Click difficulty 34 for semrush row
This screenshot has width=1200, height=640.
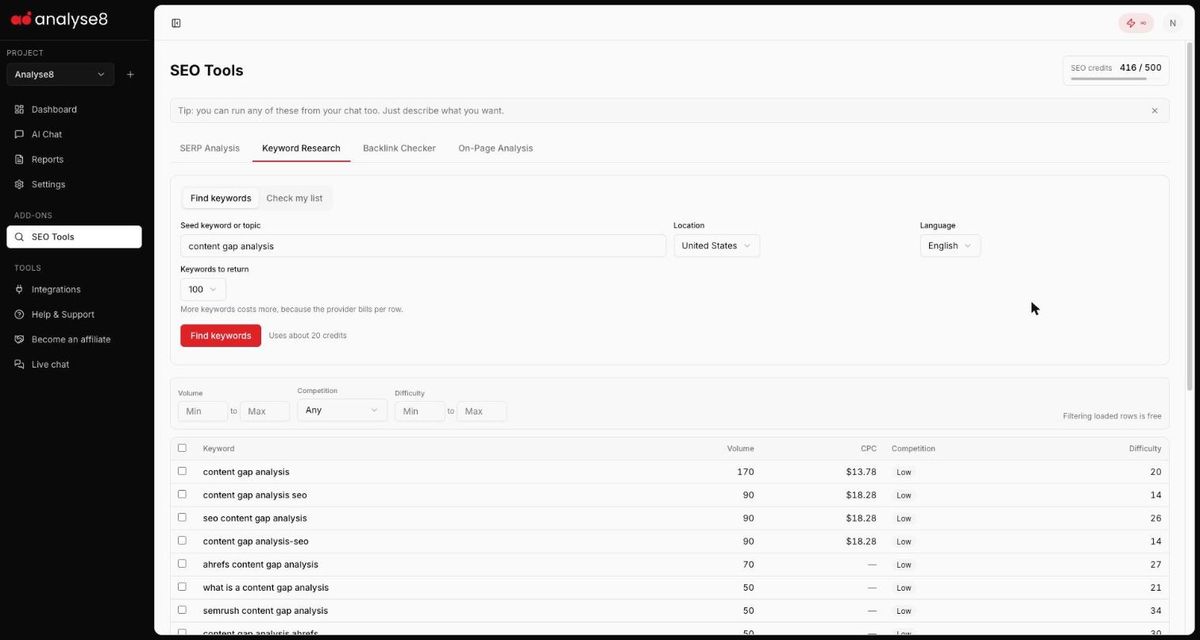tap(1156, 611)
